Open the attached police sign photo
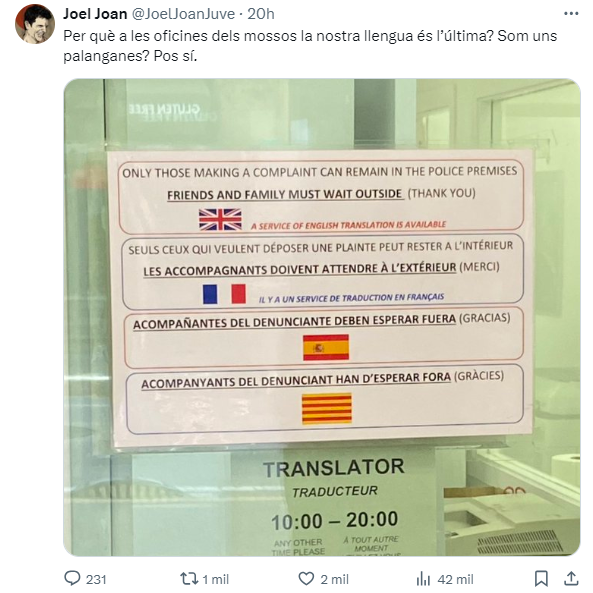Viewport: 593px width, 593px height. pyautogui.click(x=322, y=317)
